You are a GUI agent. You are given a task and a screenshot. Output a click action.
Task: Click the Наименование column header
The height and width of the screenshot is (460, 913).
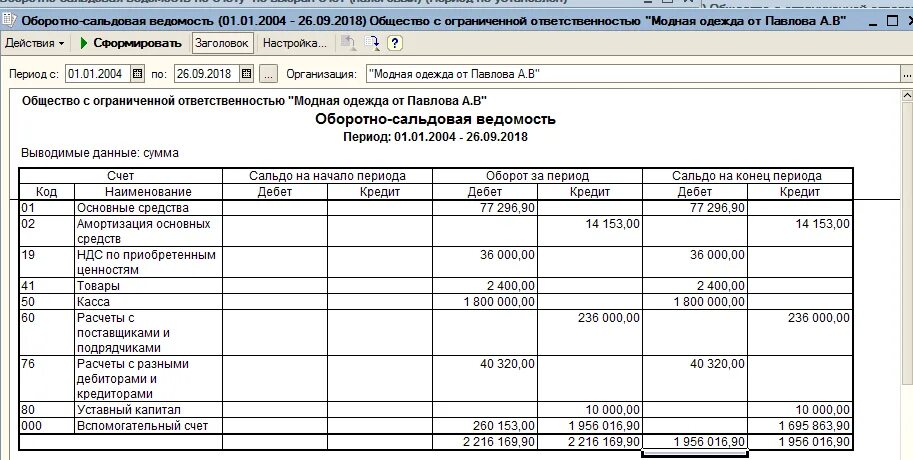click(x=148, y=192)
